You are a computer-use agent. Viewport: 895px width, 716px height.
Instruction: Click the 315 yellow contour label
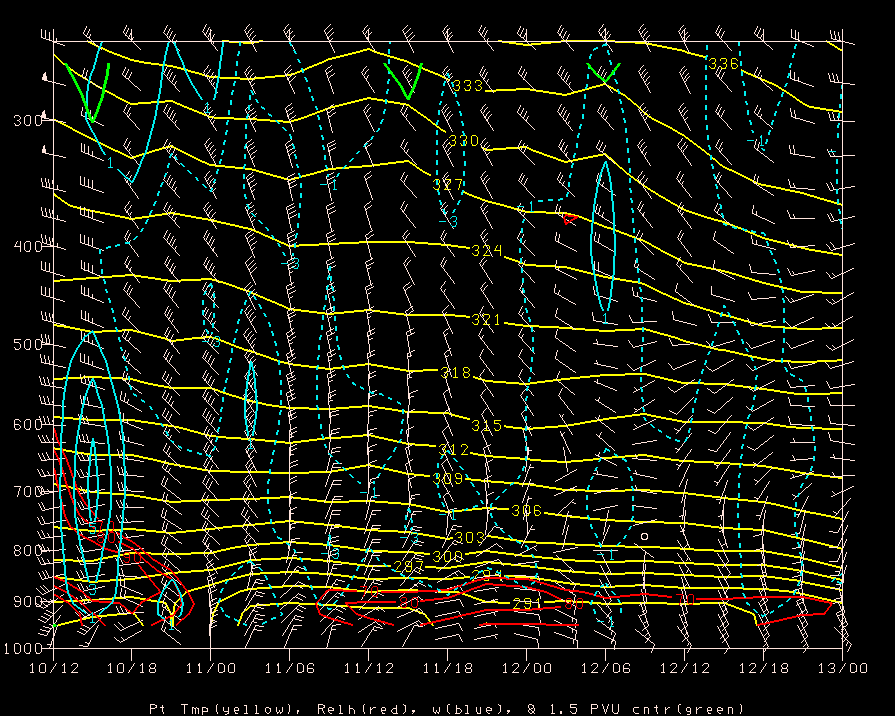[486, 426]
